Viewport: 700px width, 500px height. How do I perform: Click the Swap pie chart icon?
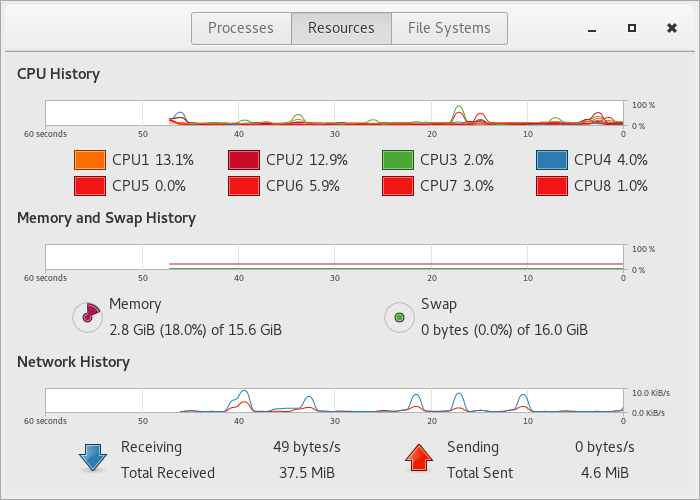(x=400, y=317)
